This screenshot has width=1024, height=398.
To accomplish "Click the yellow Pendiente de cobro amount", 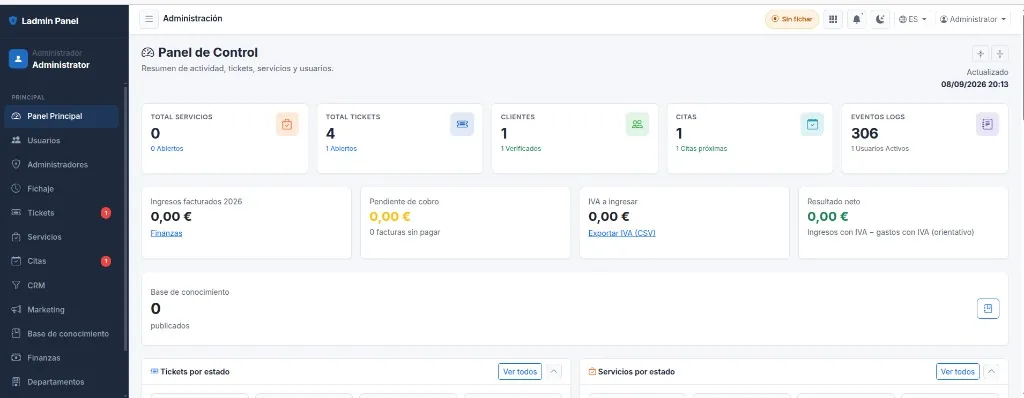I will coord(390,217).
